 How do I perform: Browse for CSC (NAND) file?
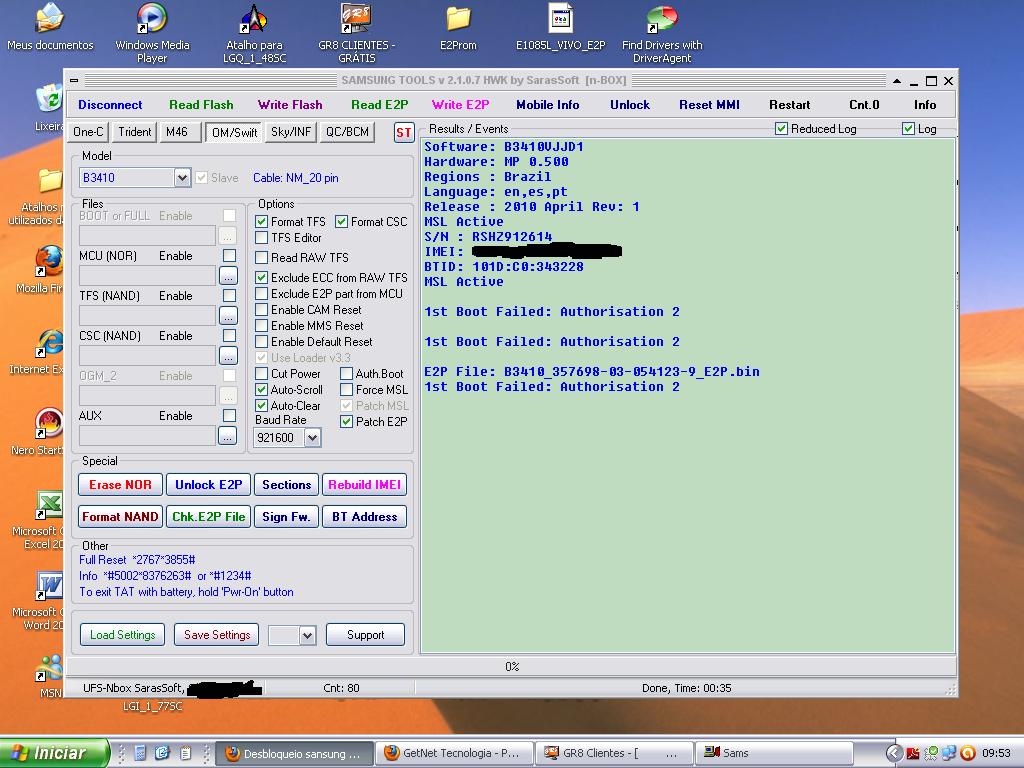coord(228,356)
